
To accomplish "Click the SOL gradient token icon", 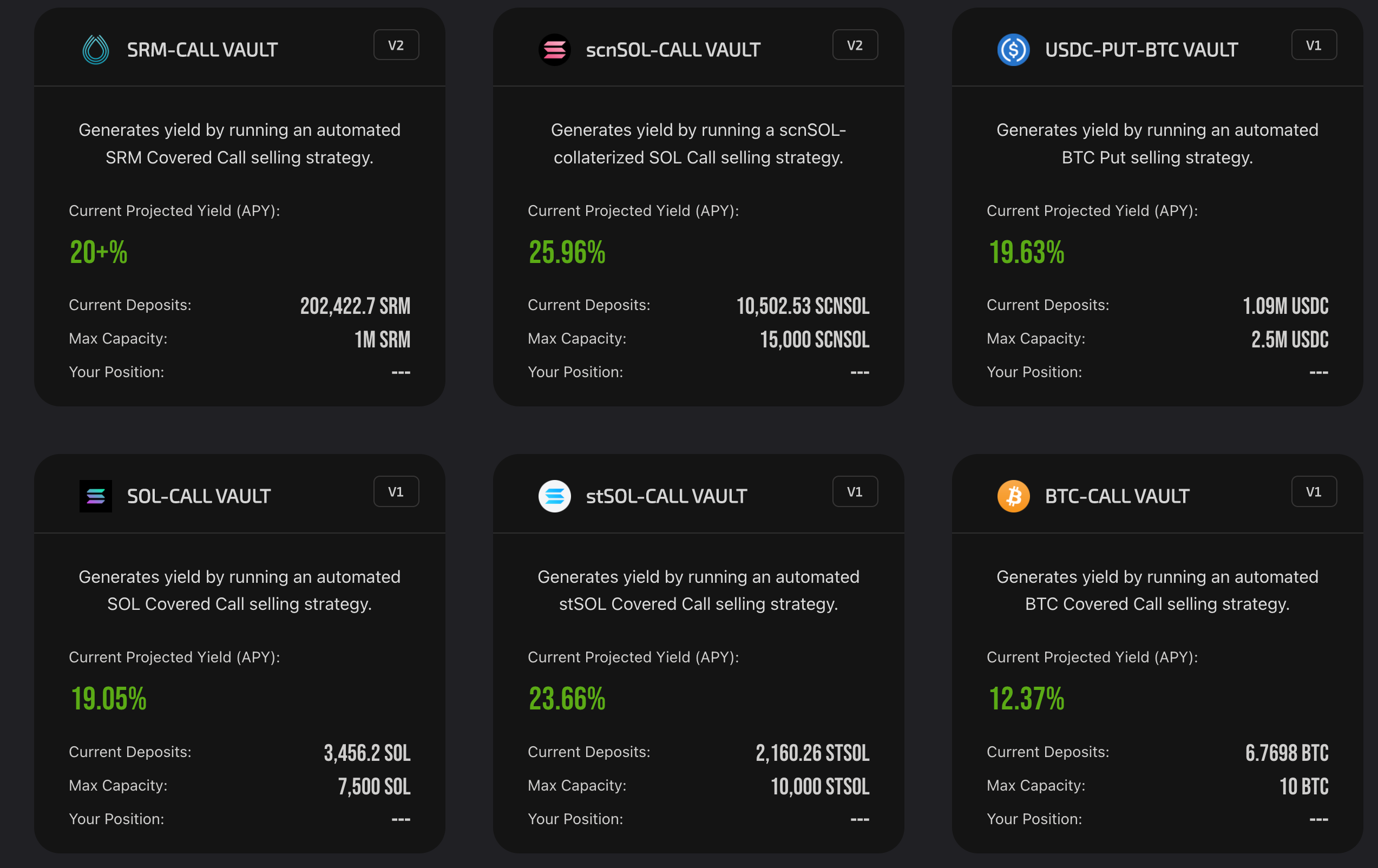I will pos(96,496).
